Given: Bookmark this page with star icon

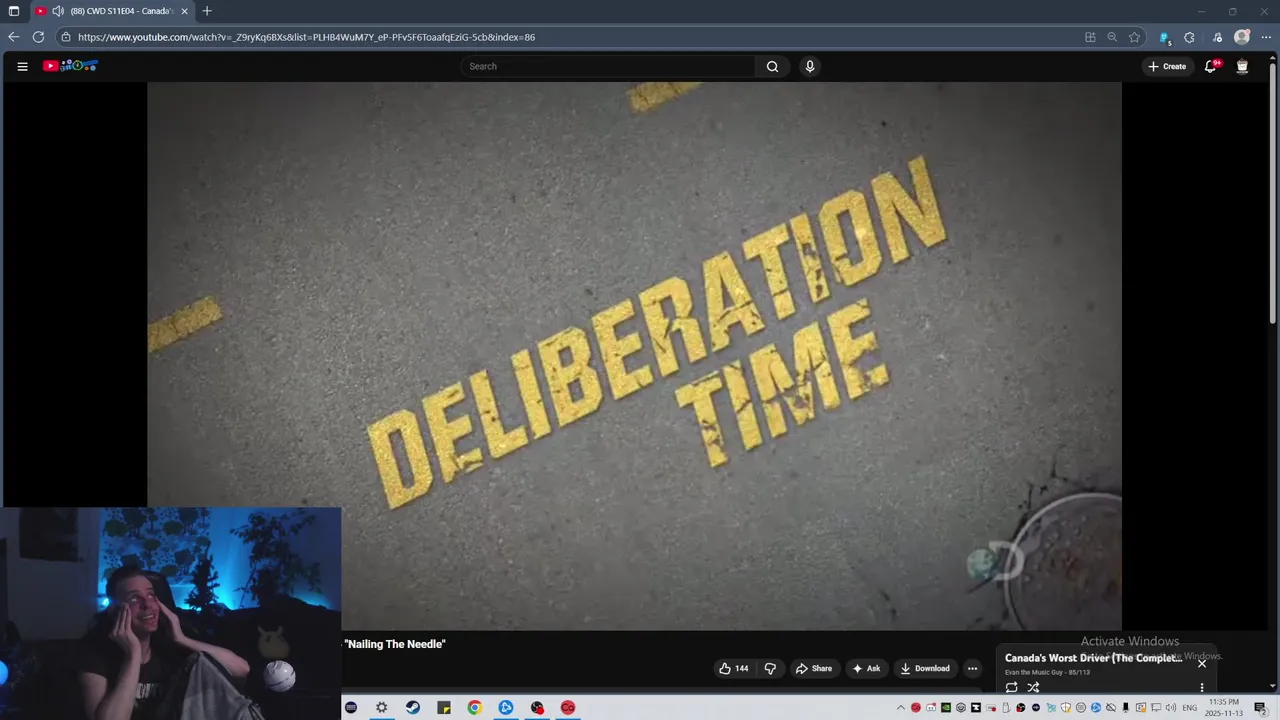Looking at the screenshot, I should click(1134, 37).
